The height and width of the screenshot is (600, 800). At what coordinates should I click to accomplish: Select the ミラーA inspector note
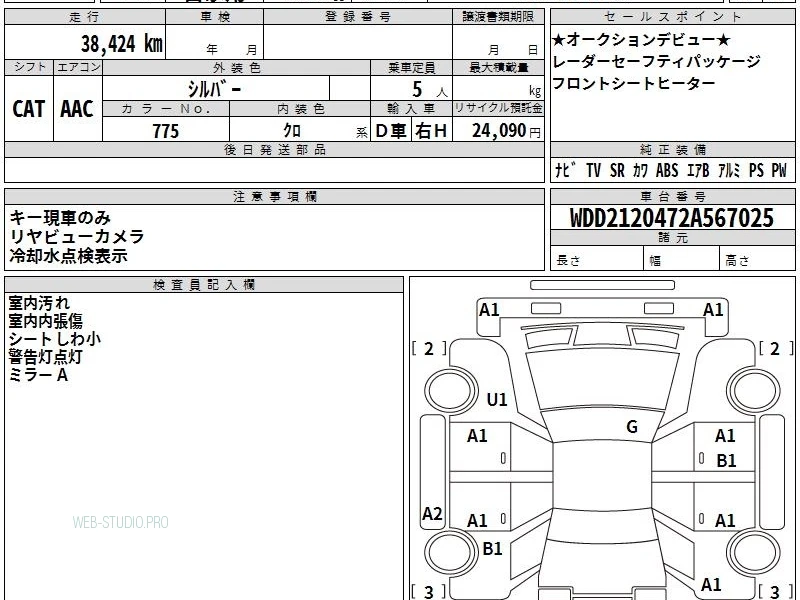(x=38, y=375)
